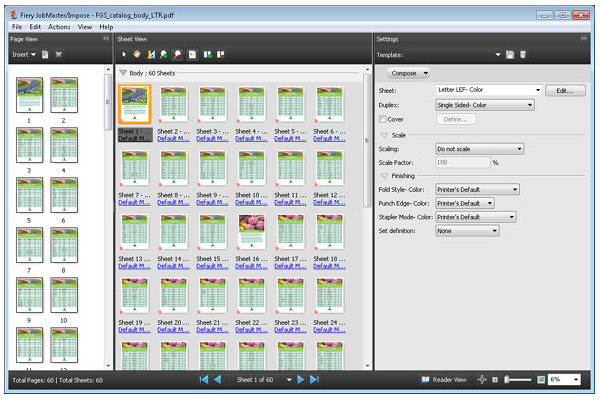Go to the first sheet

(x=204, y=380)
